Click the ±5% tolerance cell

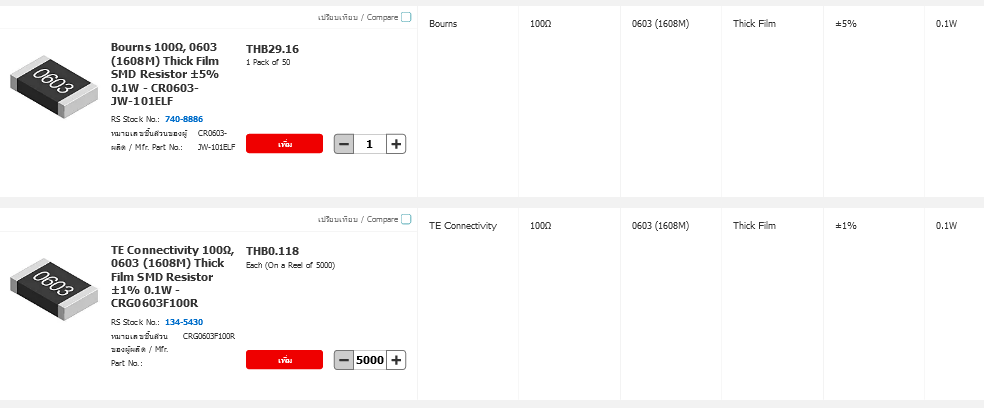coord(846,24)
